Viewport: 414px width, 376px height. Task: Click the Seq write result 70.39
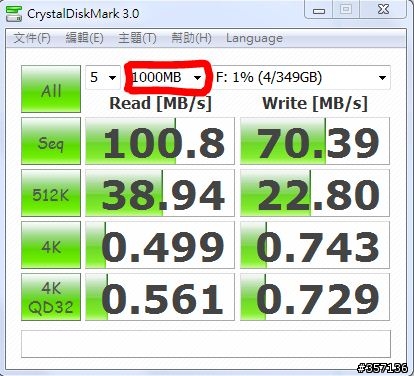(x=315, y=141)
